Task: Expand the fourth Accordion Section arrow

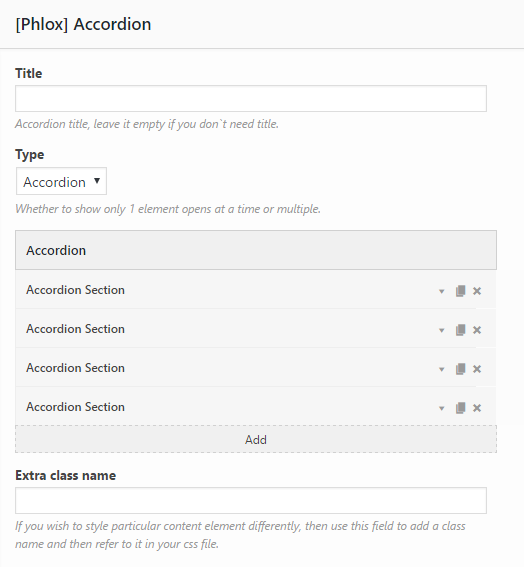Action: (442, 409)
